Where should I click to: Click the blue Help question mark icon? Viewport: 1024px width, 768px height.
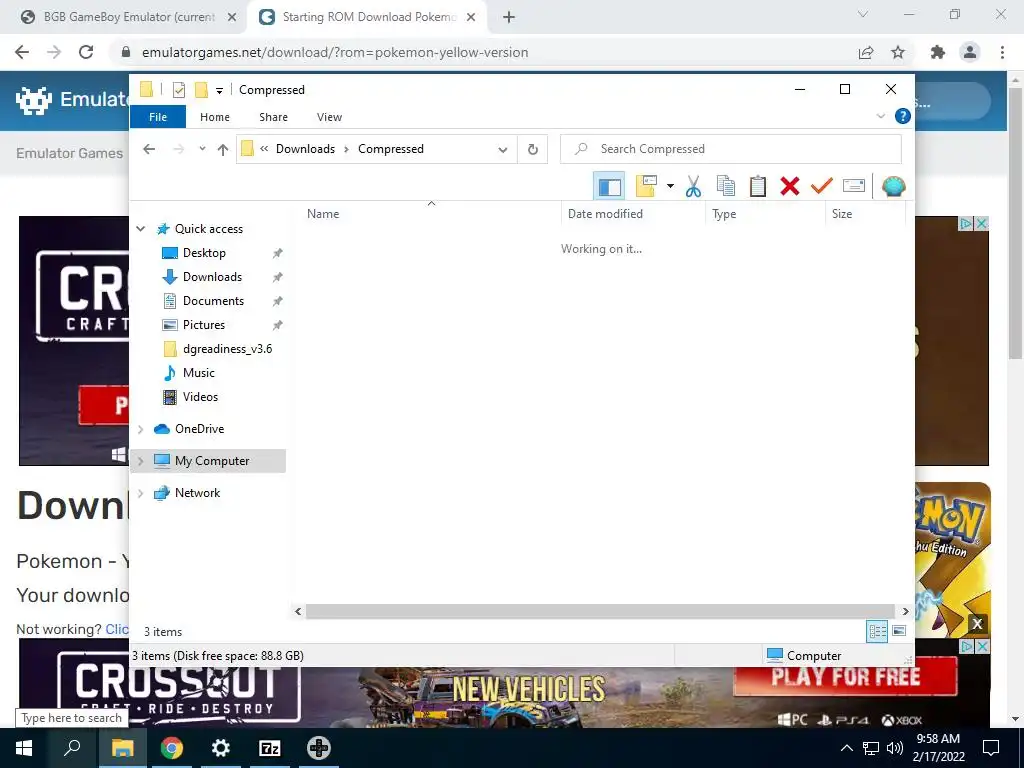(903, 116)
